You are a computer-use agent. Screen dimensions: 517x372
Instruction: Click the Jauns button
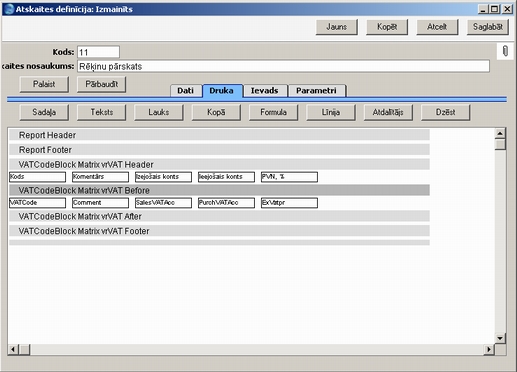pyautogui.click(x=337, y=27)
